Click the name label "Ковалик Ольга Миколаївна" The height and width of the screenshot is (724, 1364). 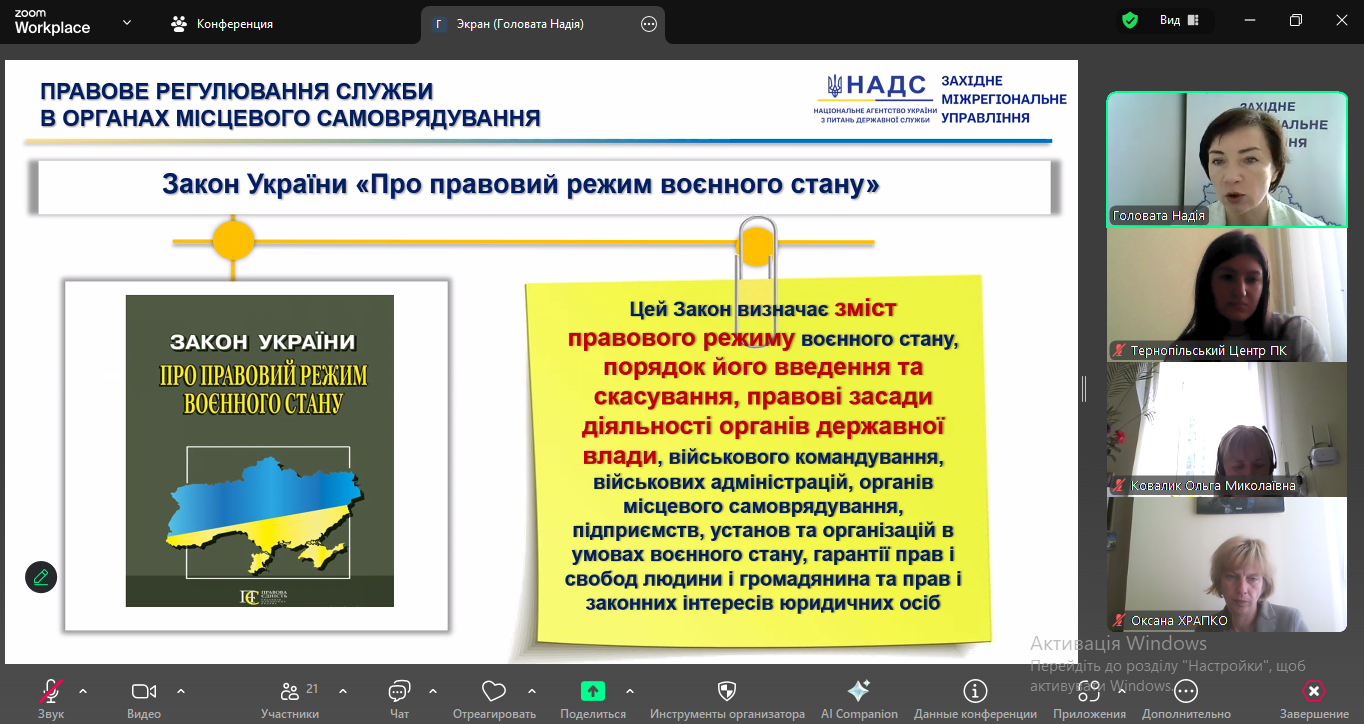(x=1213, y=486)
